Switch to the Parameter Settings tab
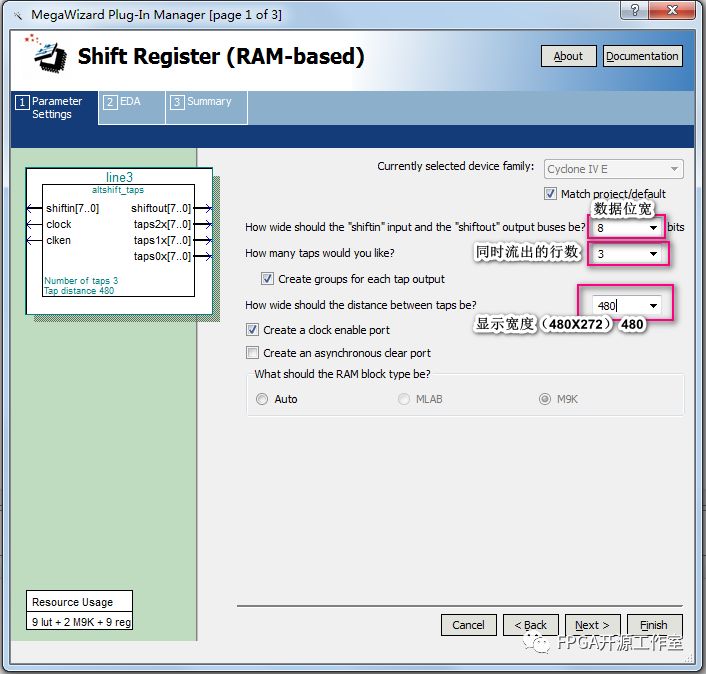The height and width of the screenshot is (674, 706). [x=54, y=108]
